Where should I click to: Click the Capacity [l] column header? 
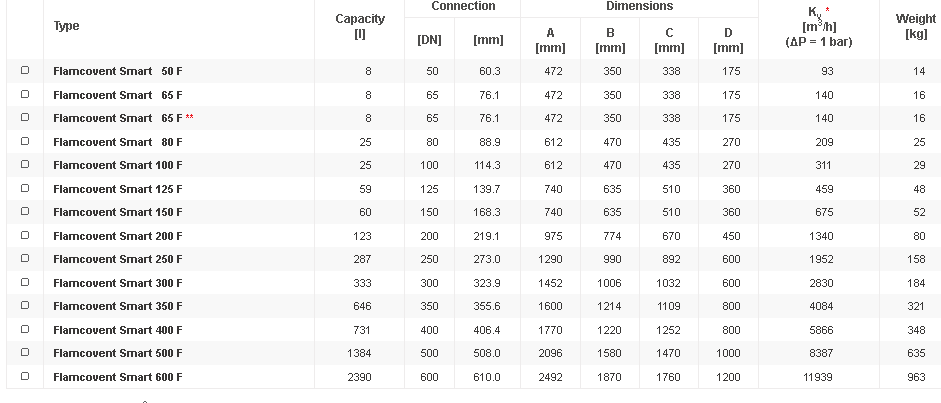pos(359,26)
